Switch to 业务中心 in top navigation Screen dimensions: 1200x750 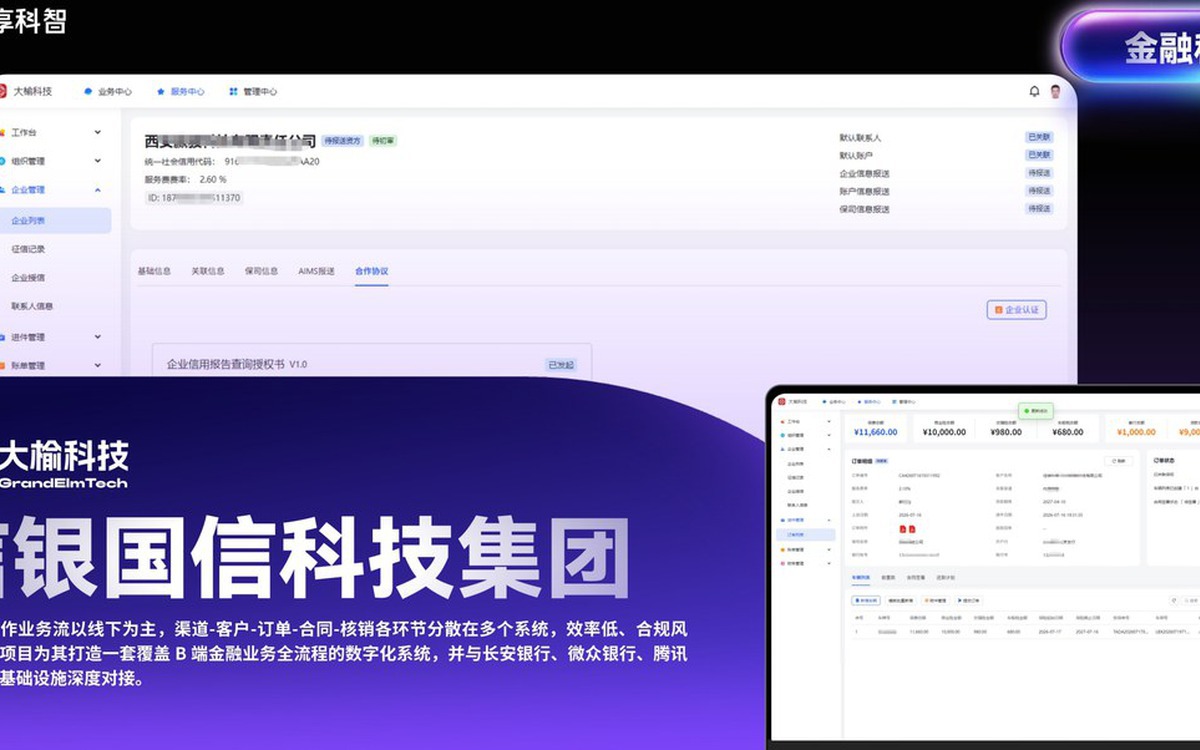pyautogui.click(x=108, y=91)
